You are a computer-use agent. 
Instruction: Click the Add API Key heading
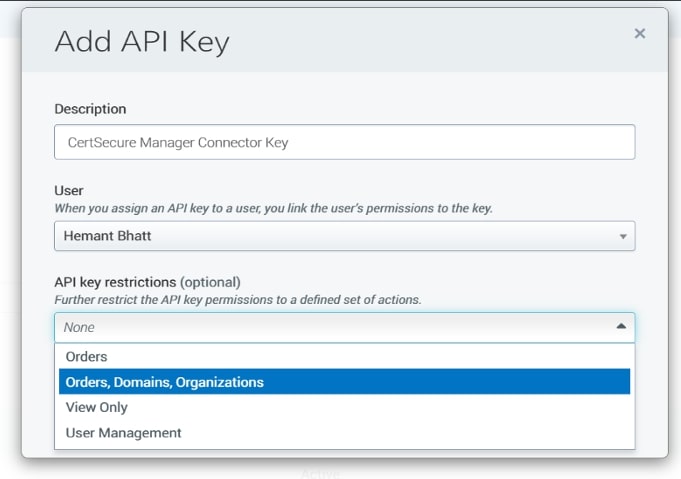(141, 41)
